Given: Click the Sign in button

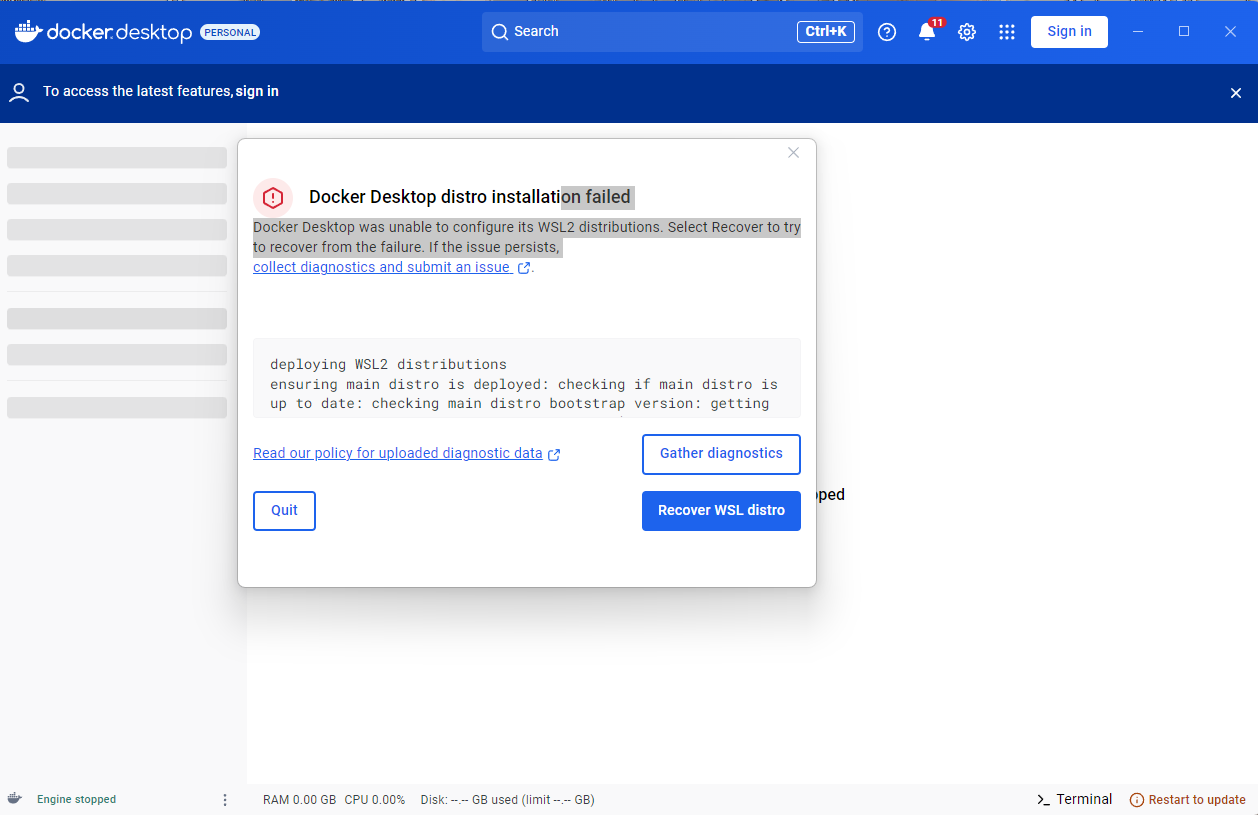Looking at the screenshot, I should (1069, 32).
